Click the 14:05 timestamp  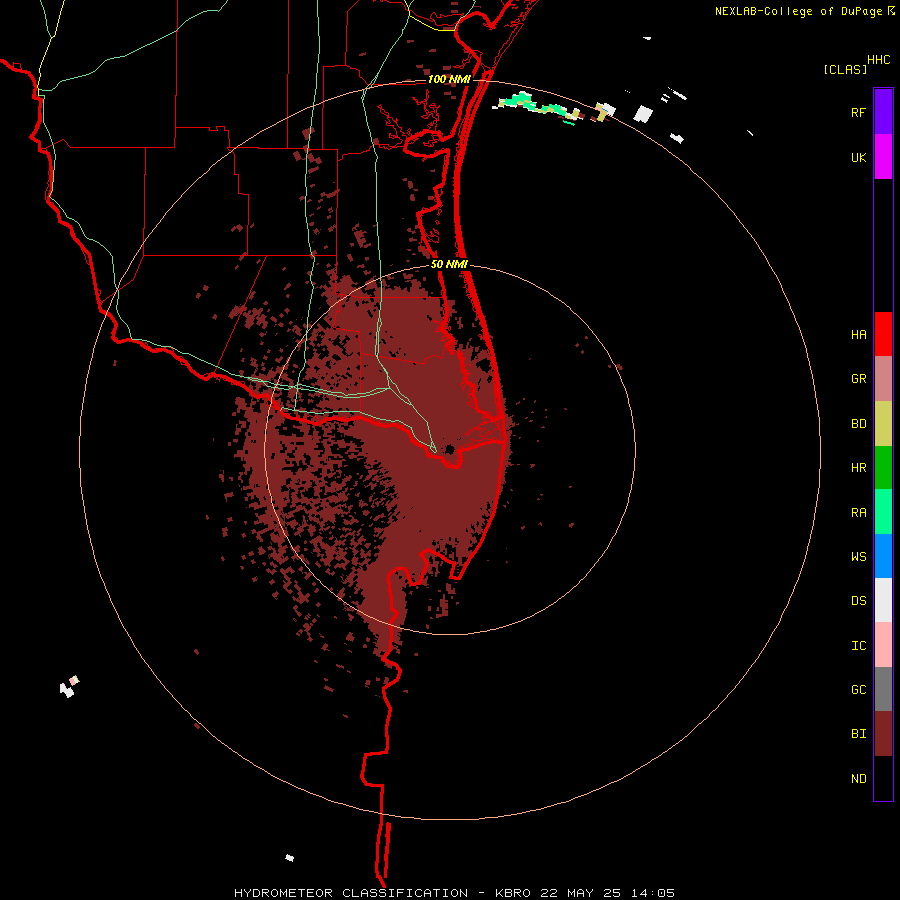click(x=652, y=893)
